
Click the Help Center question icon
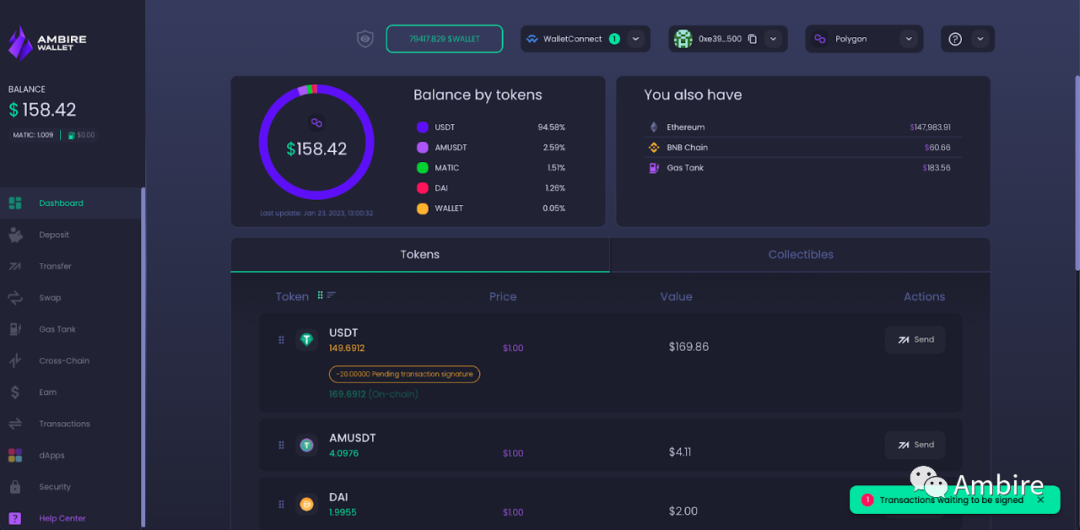(x=15, y=518)
